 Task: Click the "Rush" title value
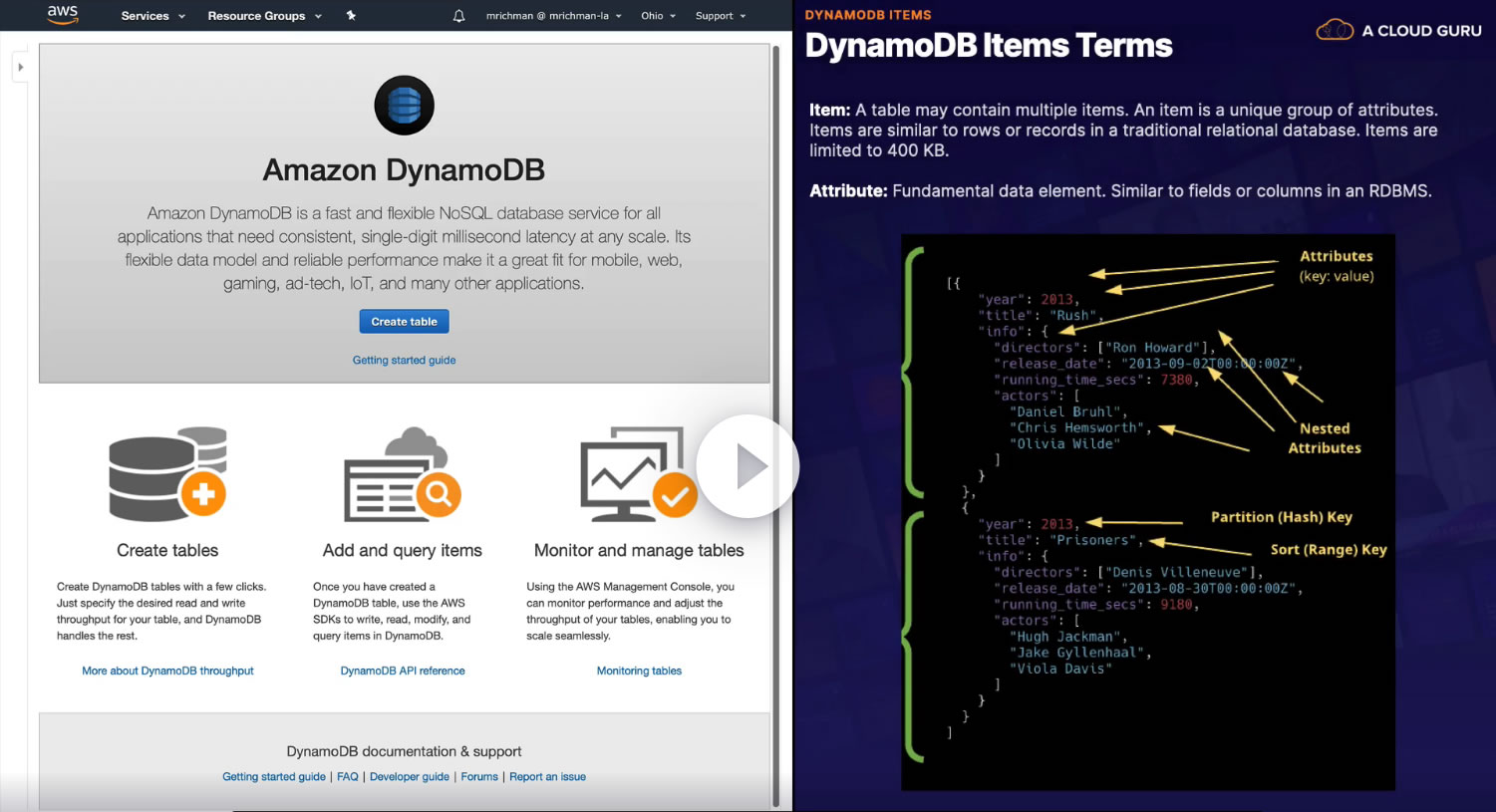click(x=1072, y=316)
